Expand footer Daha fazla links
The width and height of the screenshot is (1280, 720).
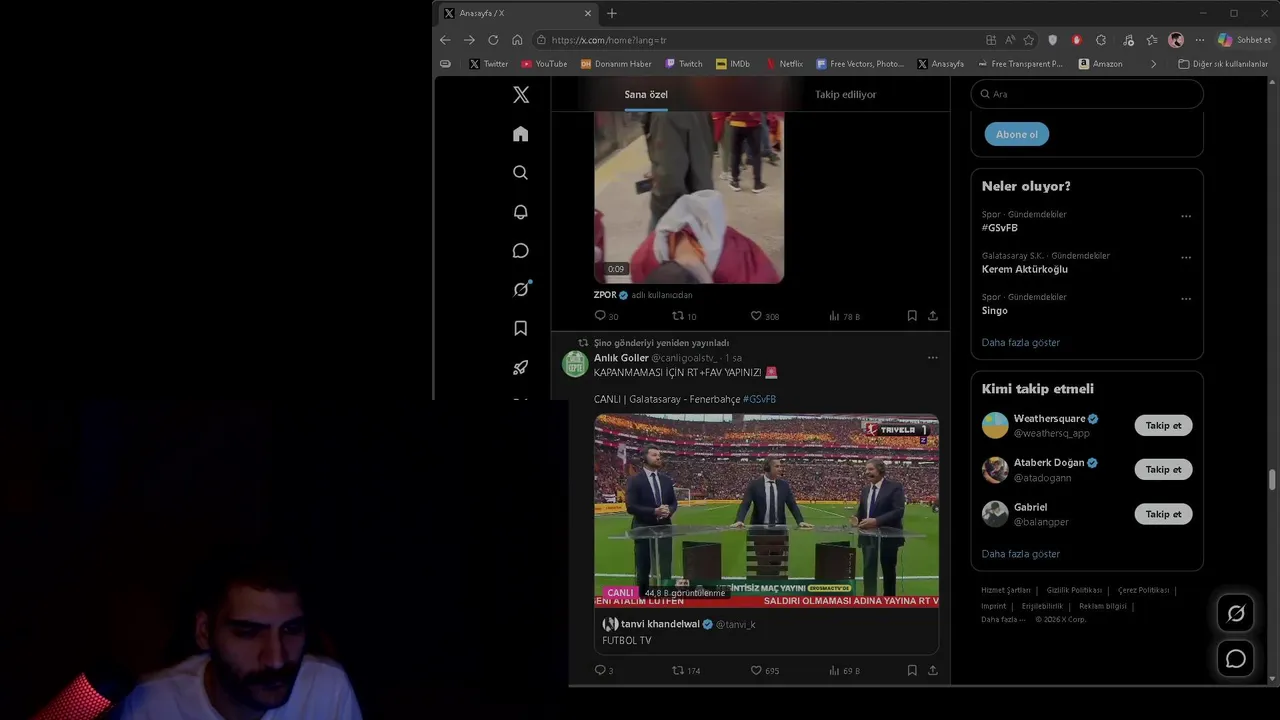[1003, 619]
